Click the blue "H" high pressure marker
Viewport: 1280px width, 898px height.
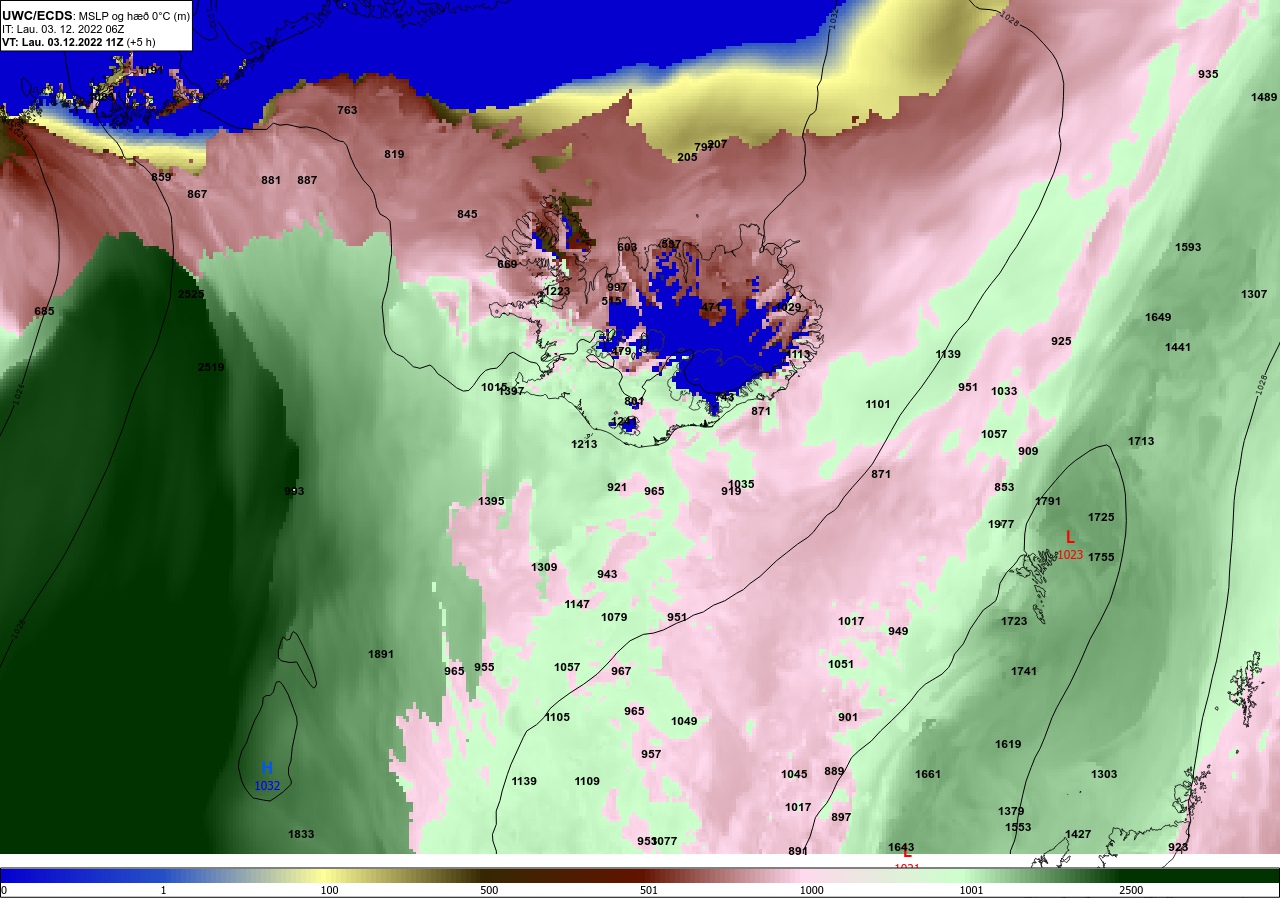tap(267, 768)
